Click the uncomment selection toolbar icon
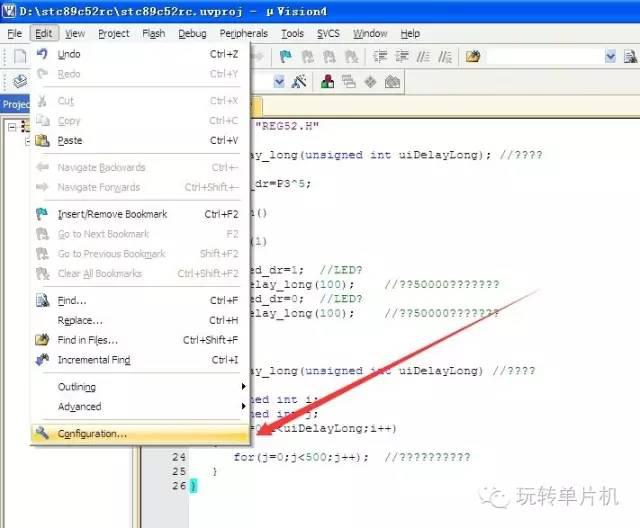This screenshot has height=528, width=640. (x=445, y=56)
